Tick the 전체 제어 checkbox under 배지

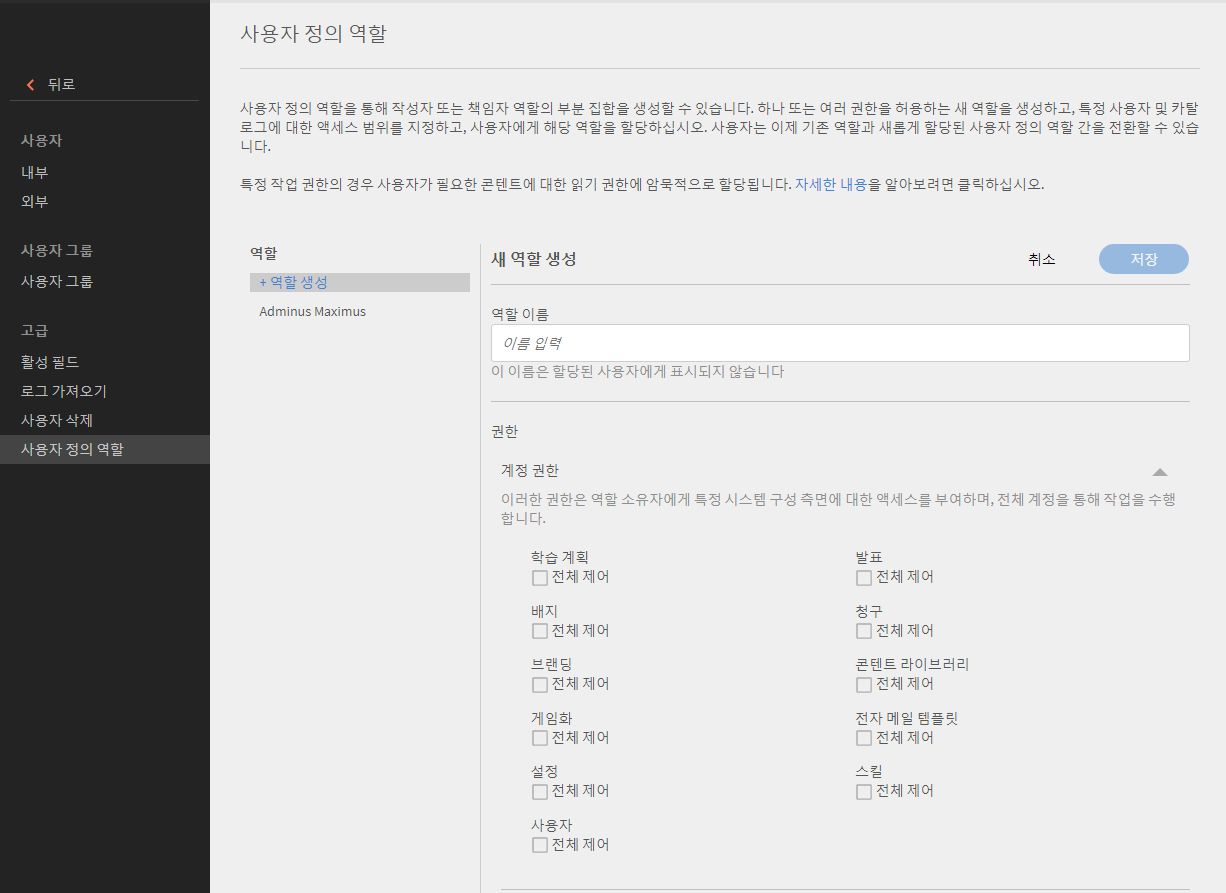540,631
